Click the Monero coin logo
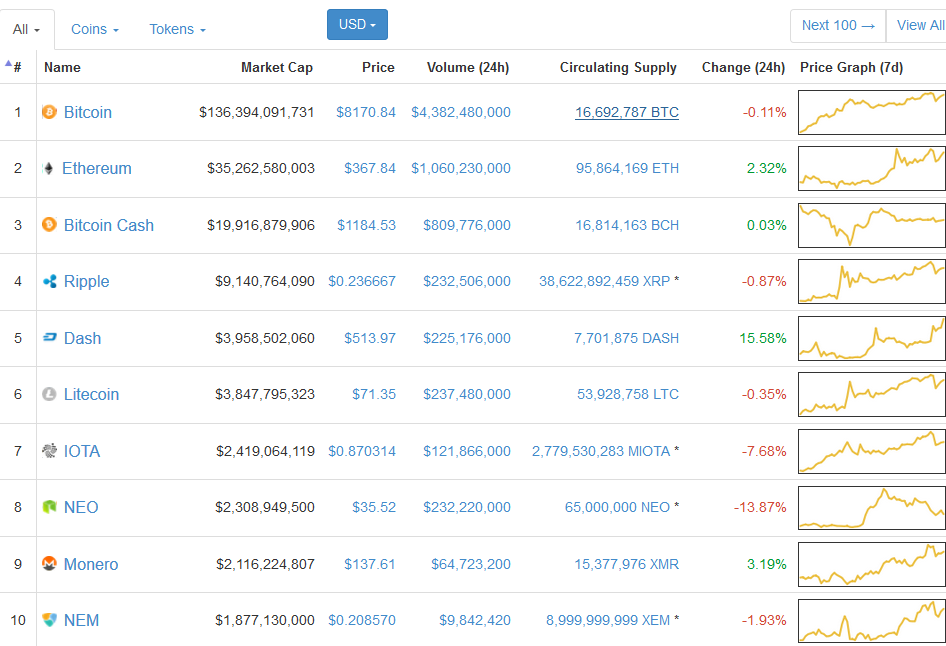The width and height of the screenshot is (946, 646). pos(48,564)
